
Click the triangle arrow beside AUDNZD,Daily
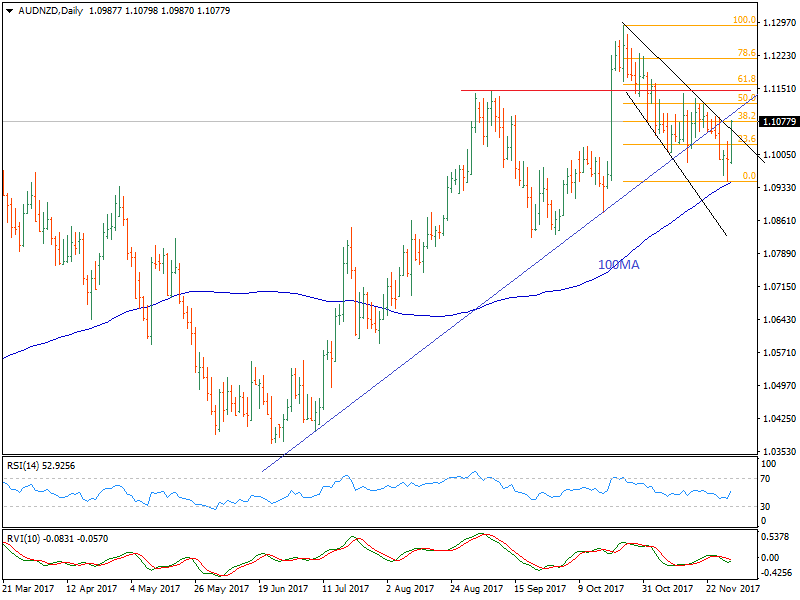point(9,11)
